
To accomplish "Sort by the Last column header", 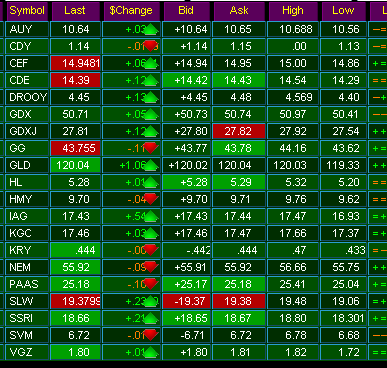I will (x=75, y=11).
